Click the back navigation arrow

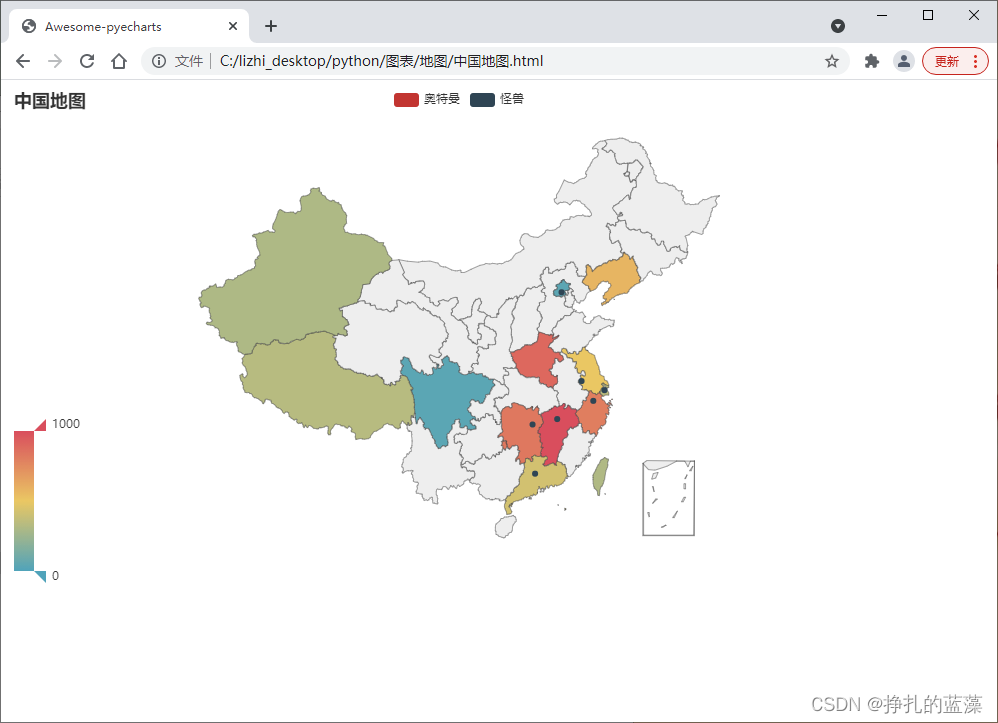pos(23,61)
